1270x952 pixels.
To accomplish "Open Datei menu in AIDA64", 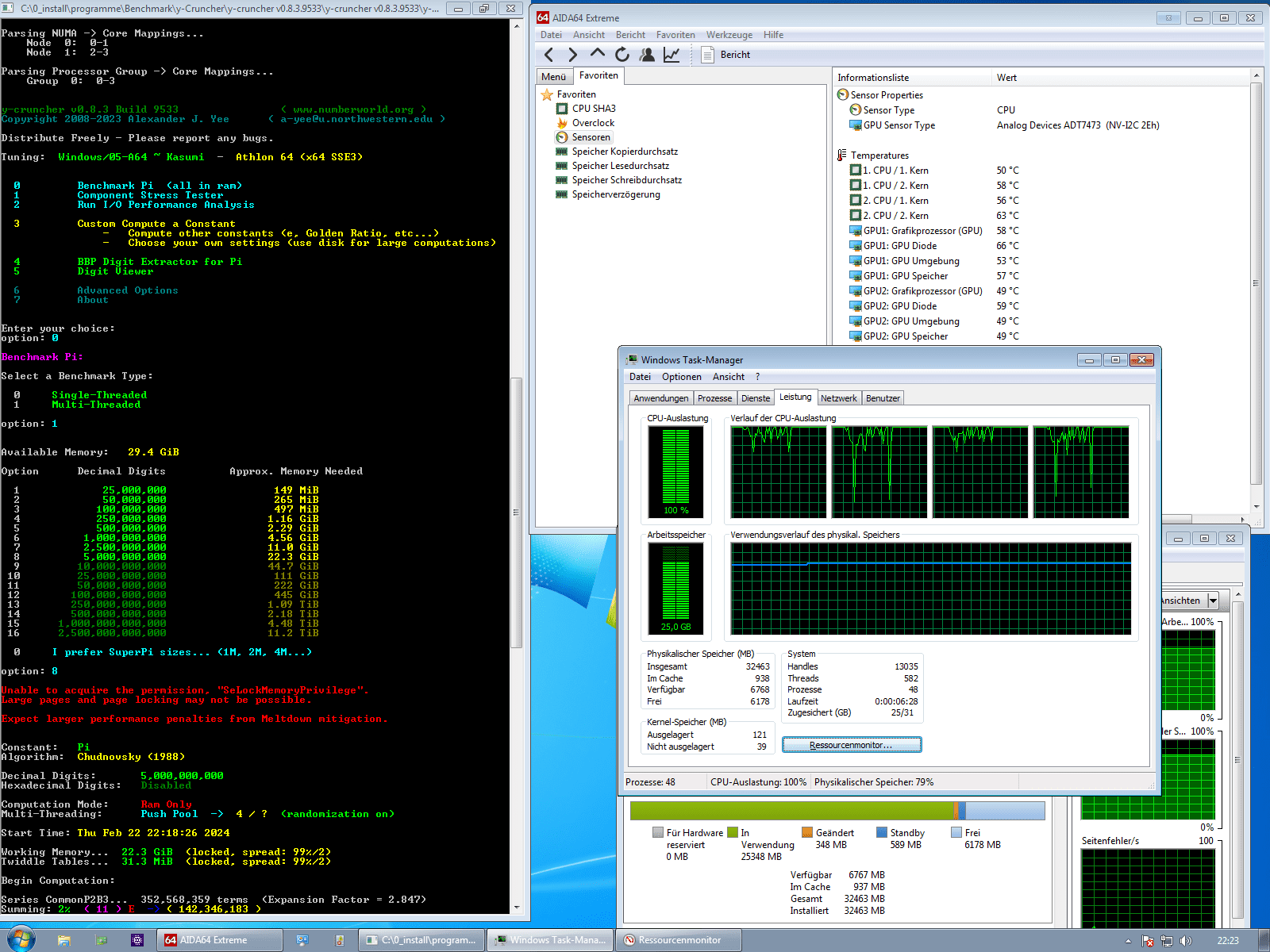I will [551, 35].
